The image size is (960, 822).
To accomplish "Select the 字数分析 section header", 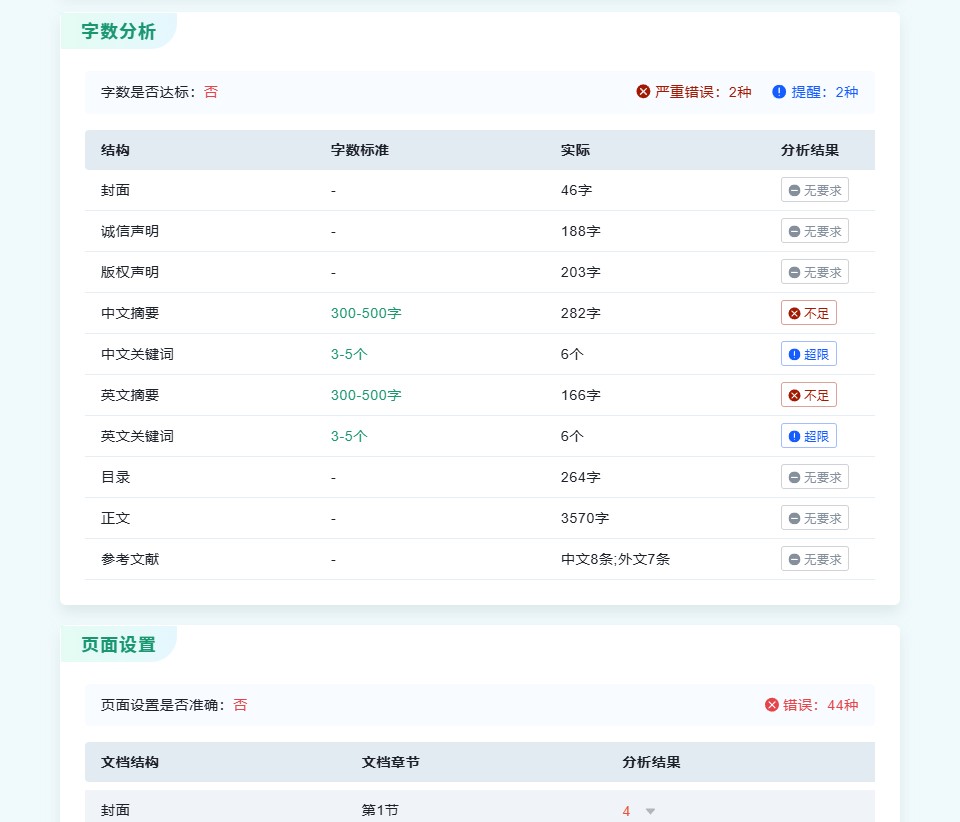I will [118, 31].
